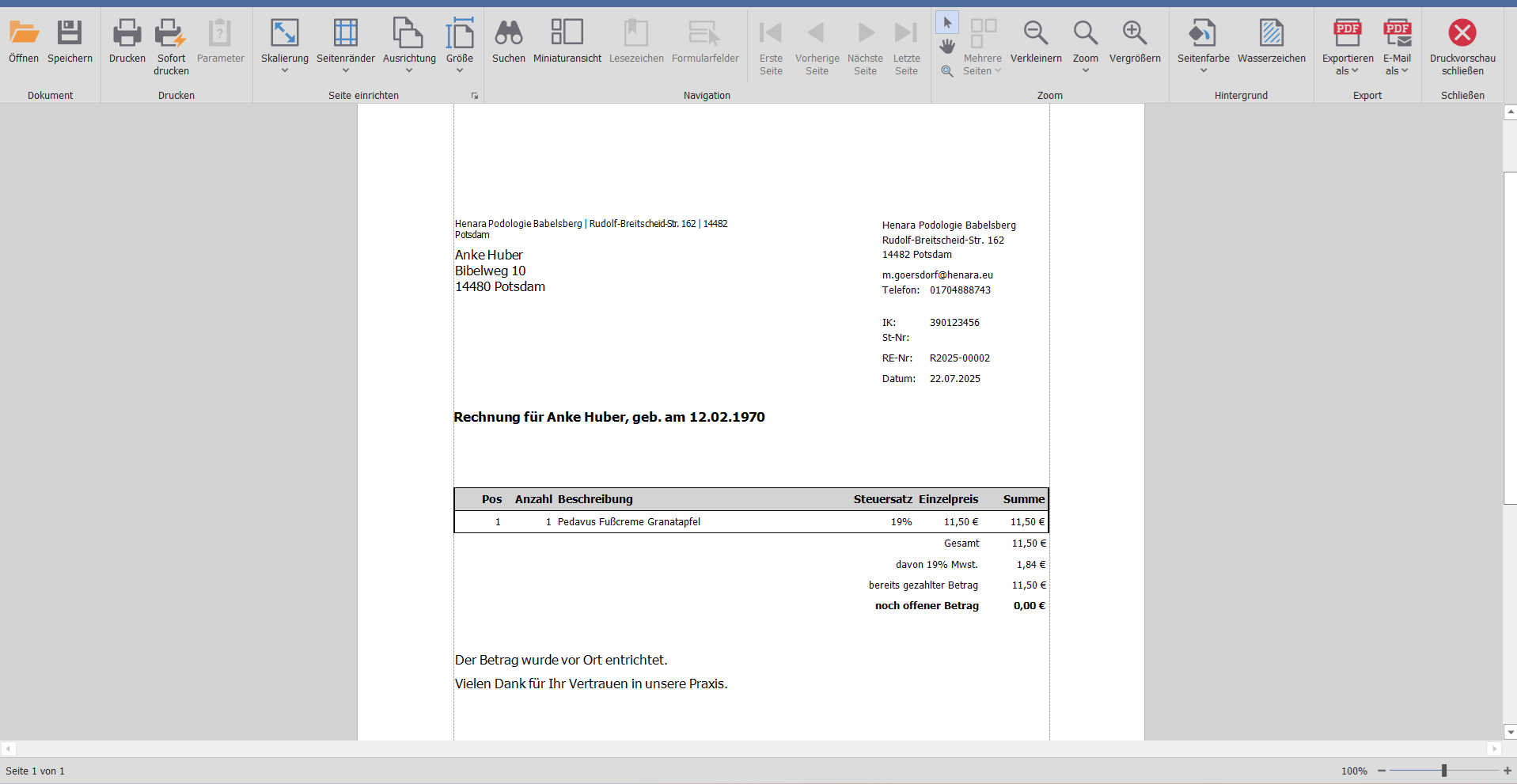Toggle the Miniaturansicht thumbnail panel
Viewport: 1517px width, 784px height.
click(567, 33)
